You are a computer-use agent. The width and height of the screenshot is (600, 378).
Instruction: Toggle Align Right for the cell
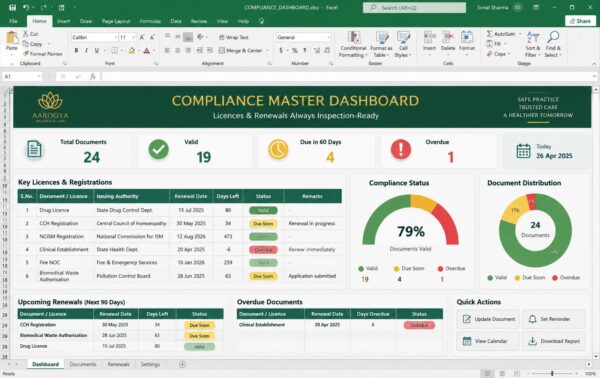coord(188,51)
